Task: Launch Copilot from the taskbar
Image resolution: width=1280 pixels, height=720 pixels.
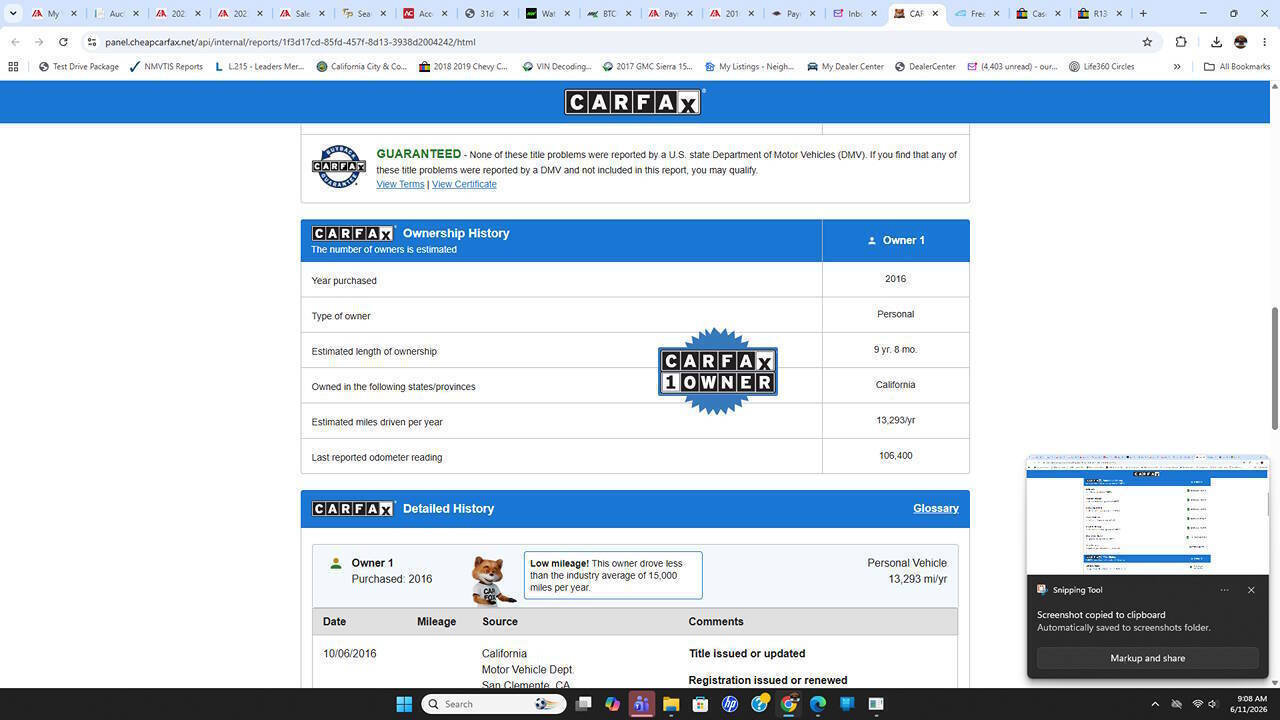Action: click(613, 704)
